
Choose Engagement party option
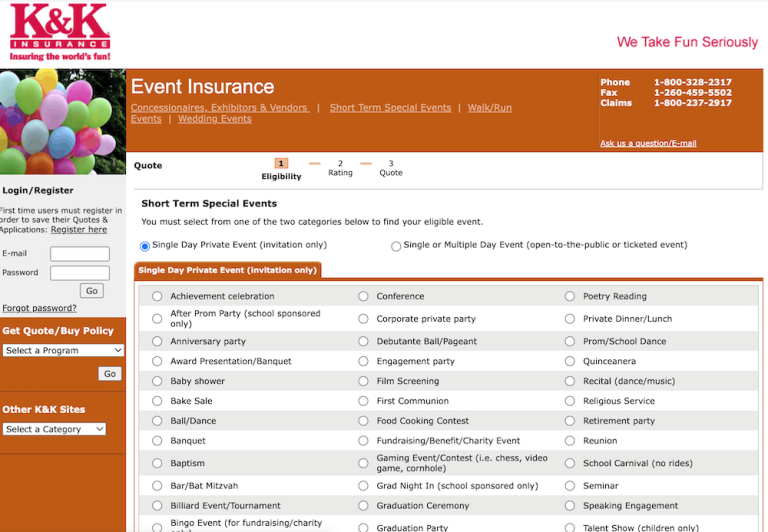(x=363, y=361)
